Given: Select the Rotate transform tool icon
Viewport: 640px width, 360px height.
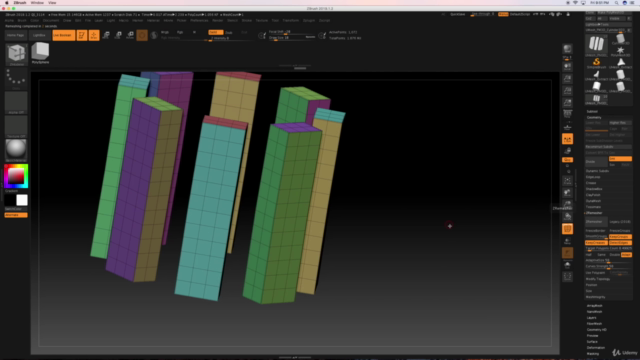Looking at the screenshot, I should click(130, 36).
